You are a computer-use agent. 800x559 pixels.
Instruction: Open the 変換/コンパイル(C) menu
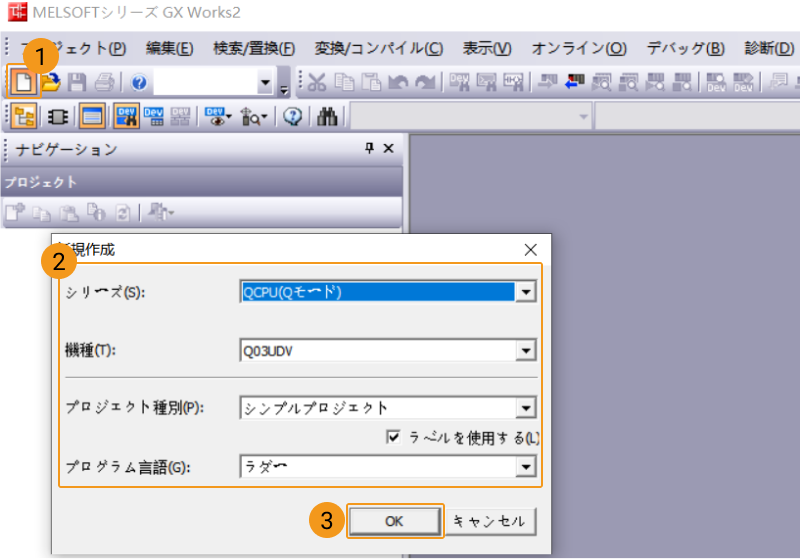point(379,48)
